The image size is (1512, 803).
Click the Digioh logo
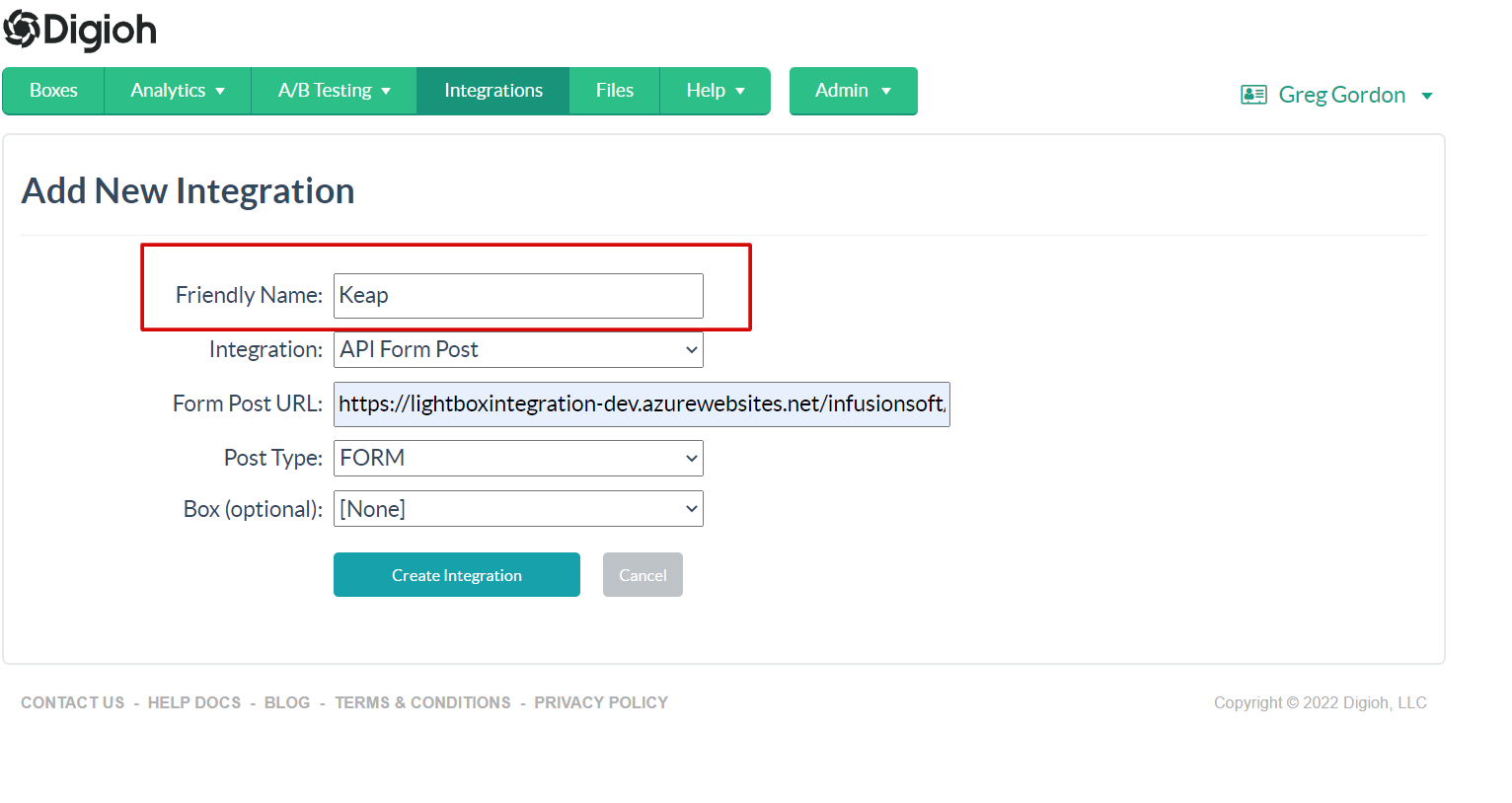pyautogui.click(x=80, y=30)
